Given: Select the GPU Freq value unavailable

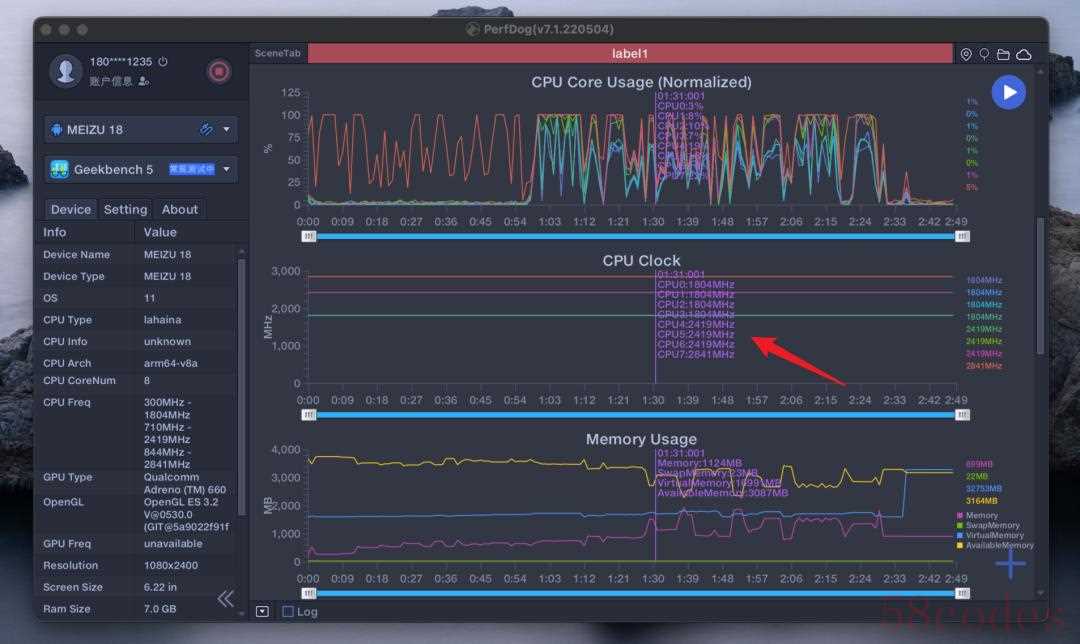Looking at the screenshot, I should [173, 543].
